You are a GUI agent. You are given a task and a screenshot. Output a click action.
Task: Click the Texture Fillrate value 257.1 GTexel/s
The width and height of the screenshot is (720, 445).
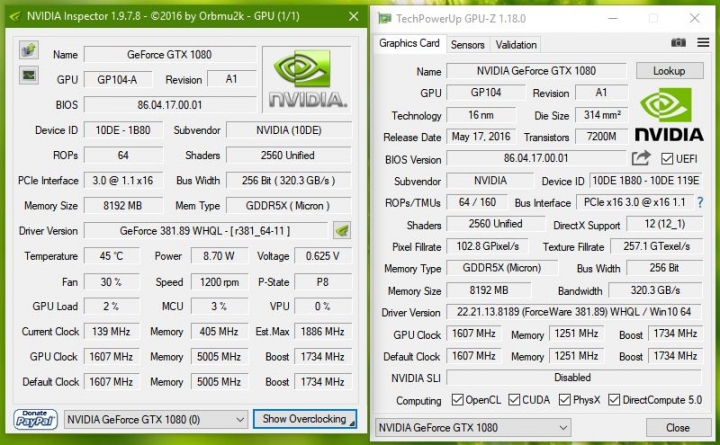657,246
